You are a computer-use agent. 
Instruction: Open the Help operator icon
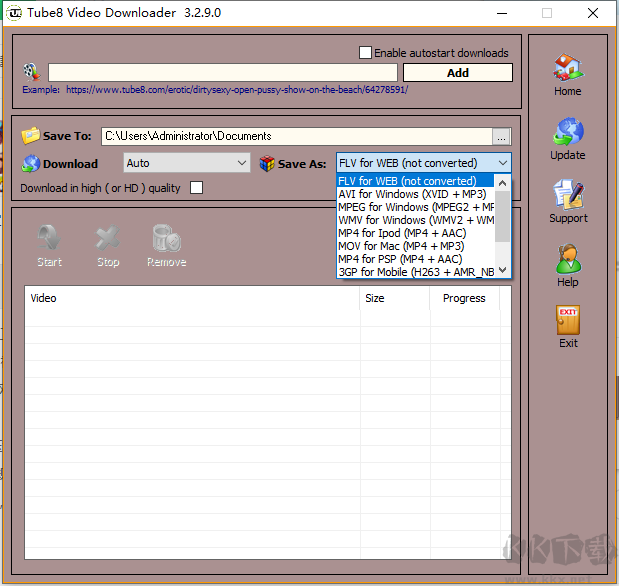click(568, 259)
